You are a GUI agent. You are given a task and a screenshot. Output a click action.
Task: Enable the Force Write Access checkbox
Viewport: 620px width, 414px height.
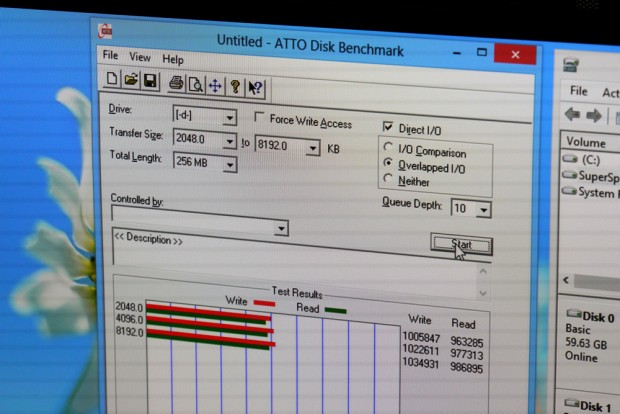[259, 117]
